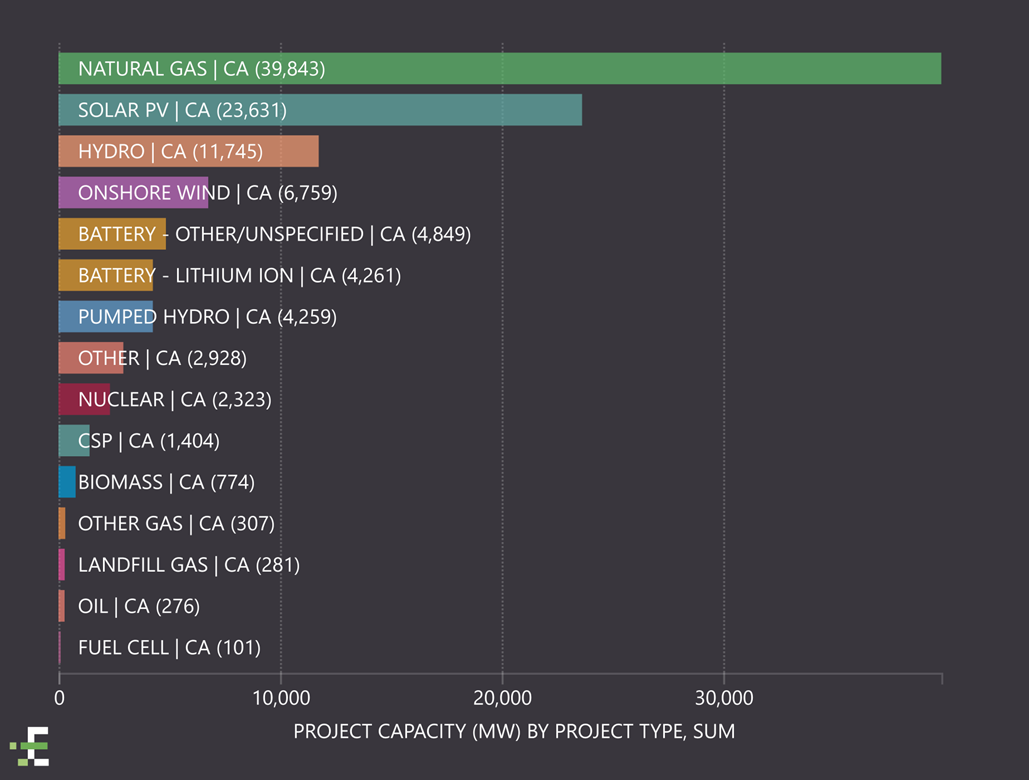Select the Other Gas bar

coord(63,523)
